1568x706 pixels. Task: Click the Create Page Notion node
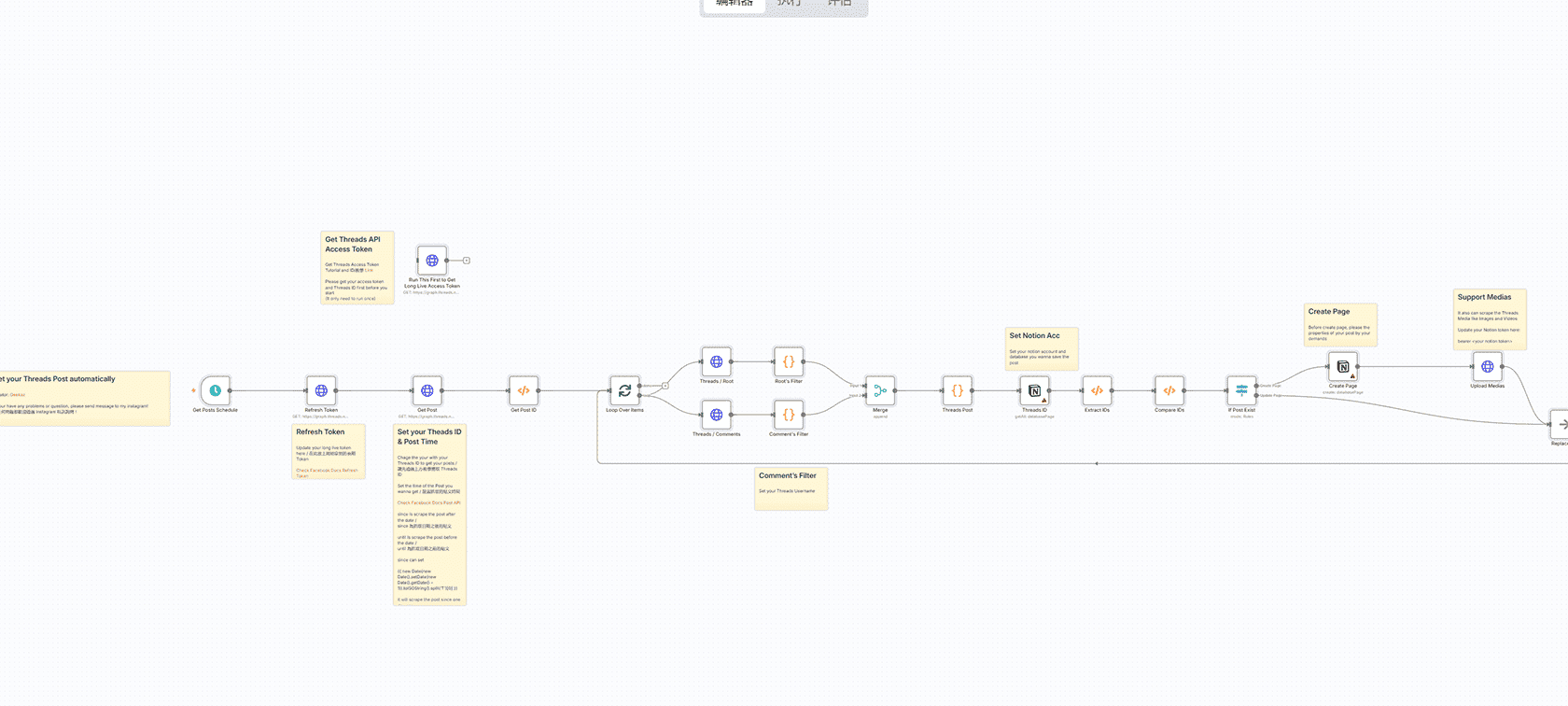[1343, 367]
